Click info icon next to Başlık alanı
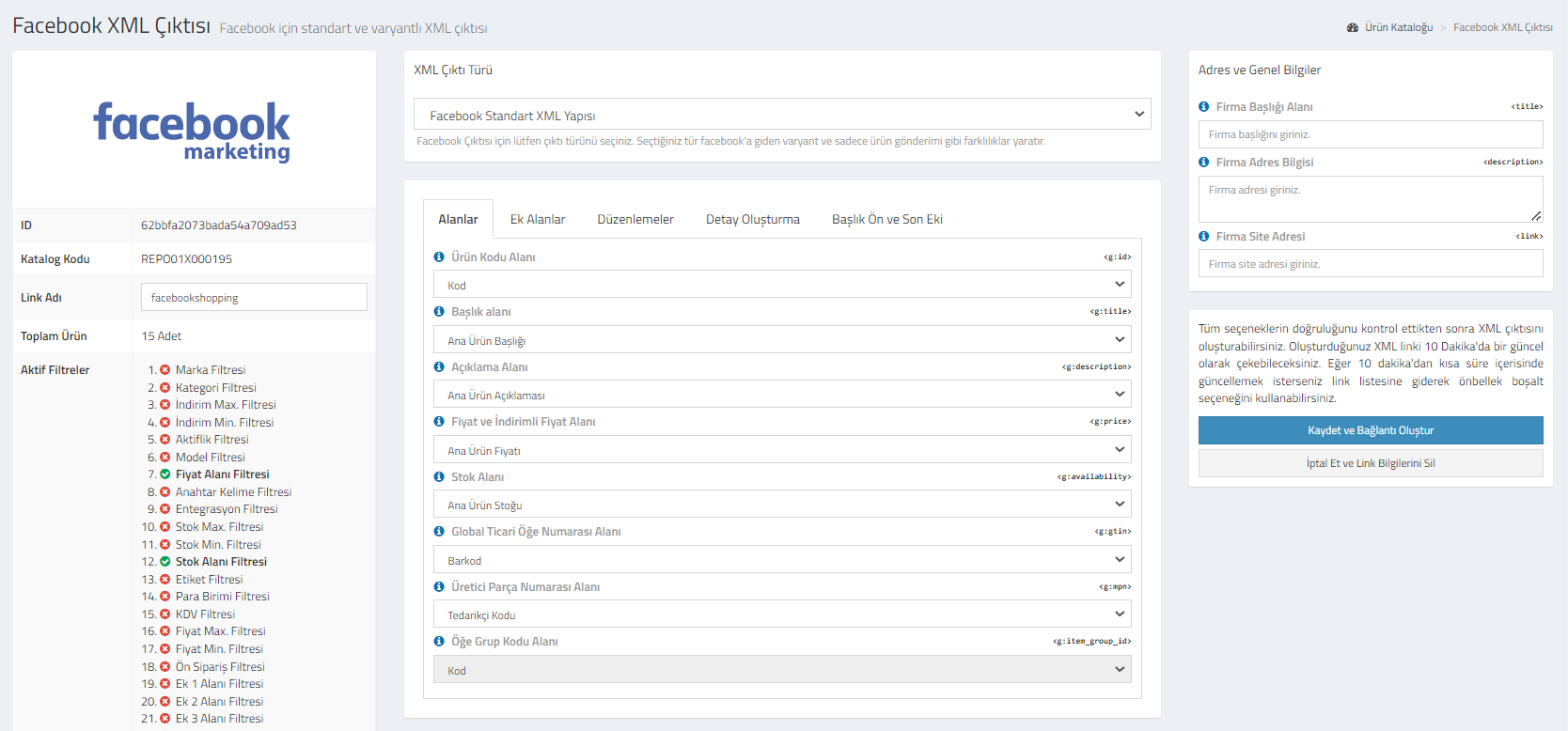The width and height of the screenshot is (1568, 731). (x=439, y=311)
